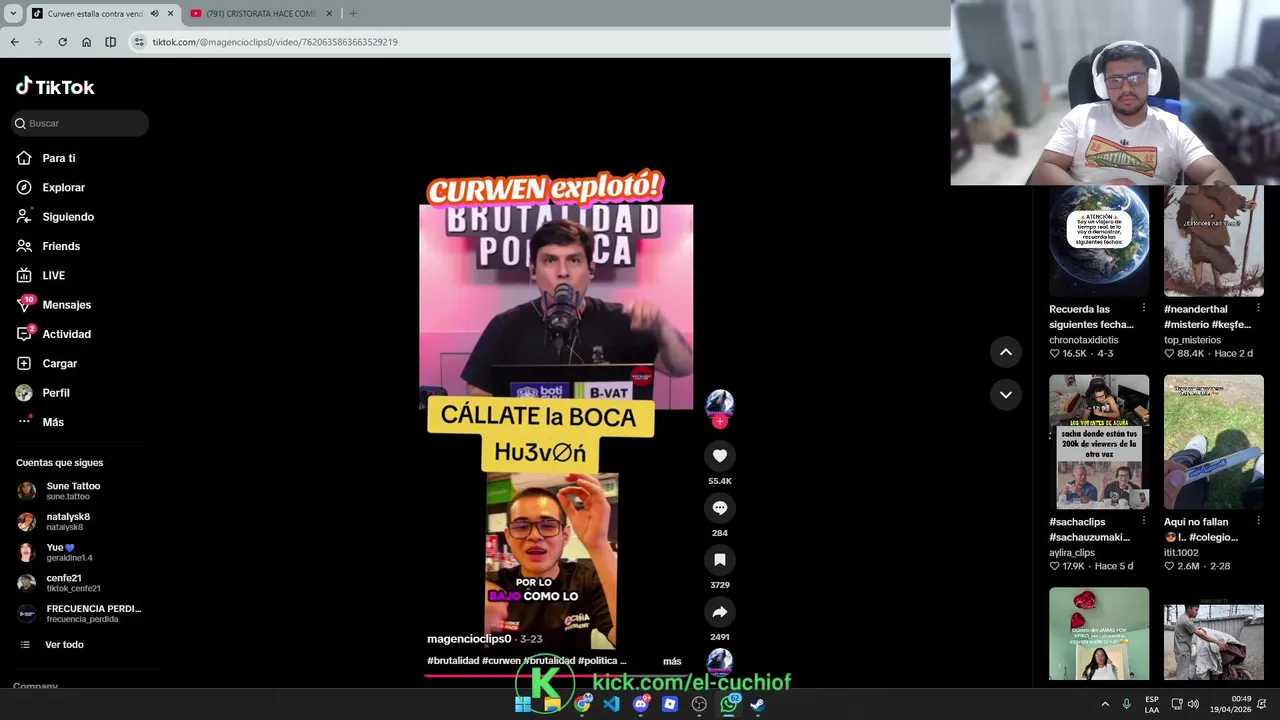Focus the Buscar search field
Viewport: 1280px width, 720px height.
tap(80, 123)
